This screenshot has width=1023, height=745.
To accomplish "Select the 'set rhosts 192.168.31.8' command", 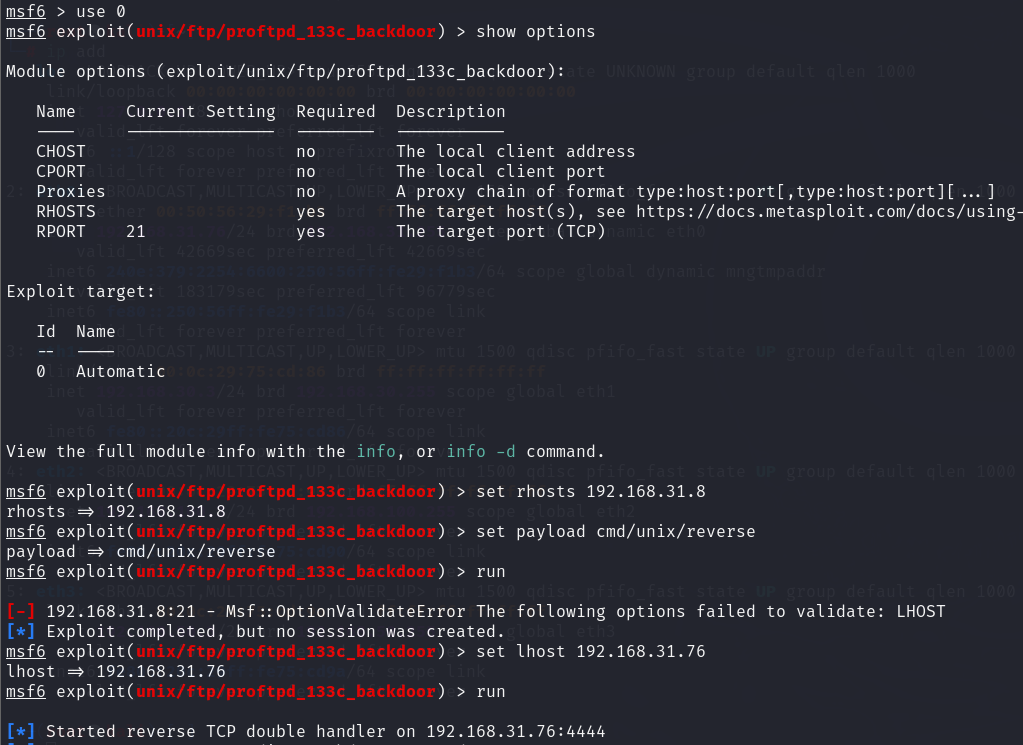I will (590, 491).
